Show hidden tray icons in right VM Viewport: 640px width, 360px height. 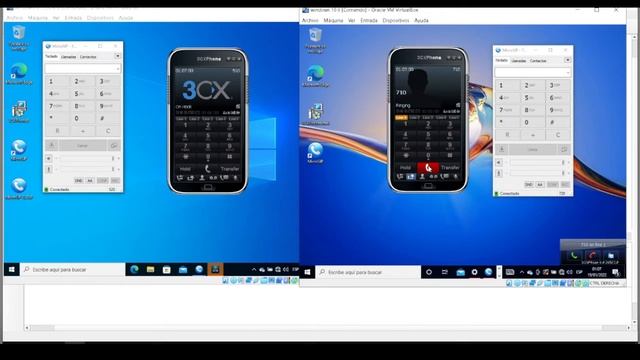[522, 272]
